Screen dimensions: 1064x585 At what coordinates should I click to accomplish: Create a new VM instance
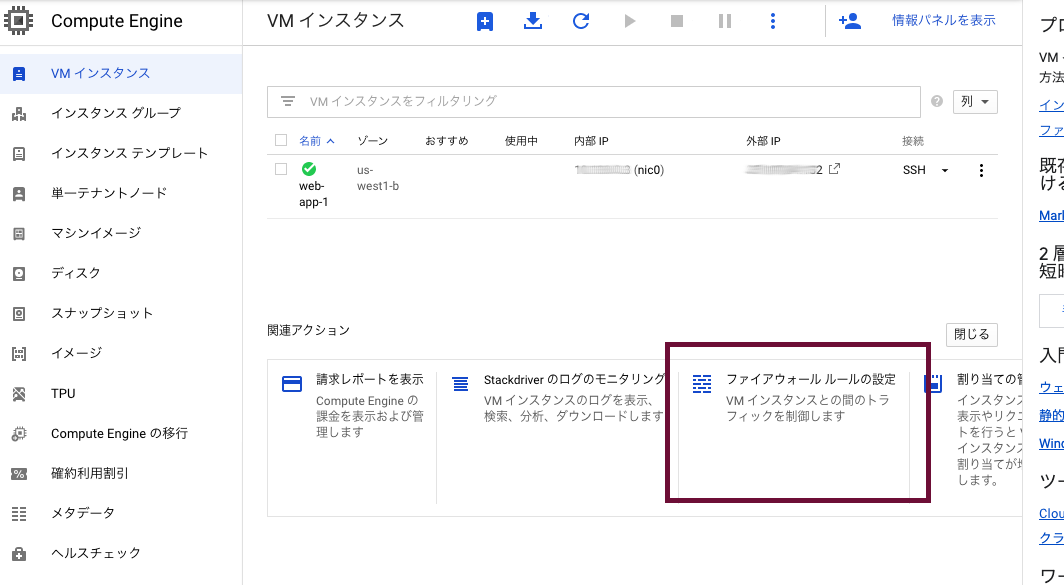[484, 20]
